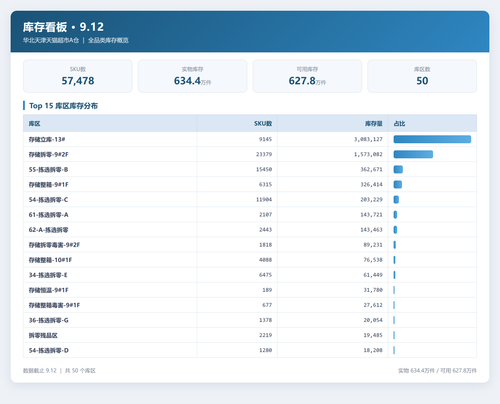Click the 占比 bar for 54-拣选拆零-C
The width and height of the screenshot is (500, 404).
pyautogui.click(x=396, y=200)
